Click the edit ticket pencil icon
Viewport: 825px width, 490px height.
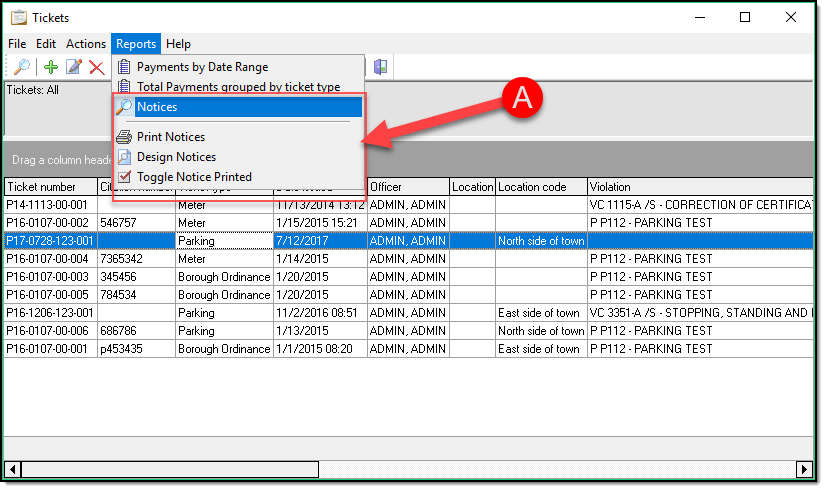(x=74, y=67)
